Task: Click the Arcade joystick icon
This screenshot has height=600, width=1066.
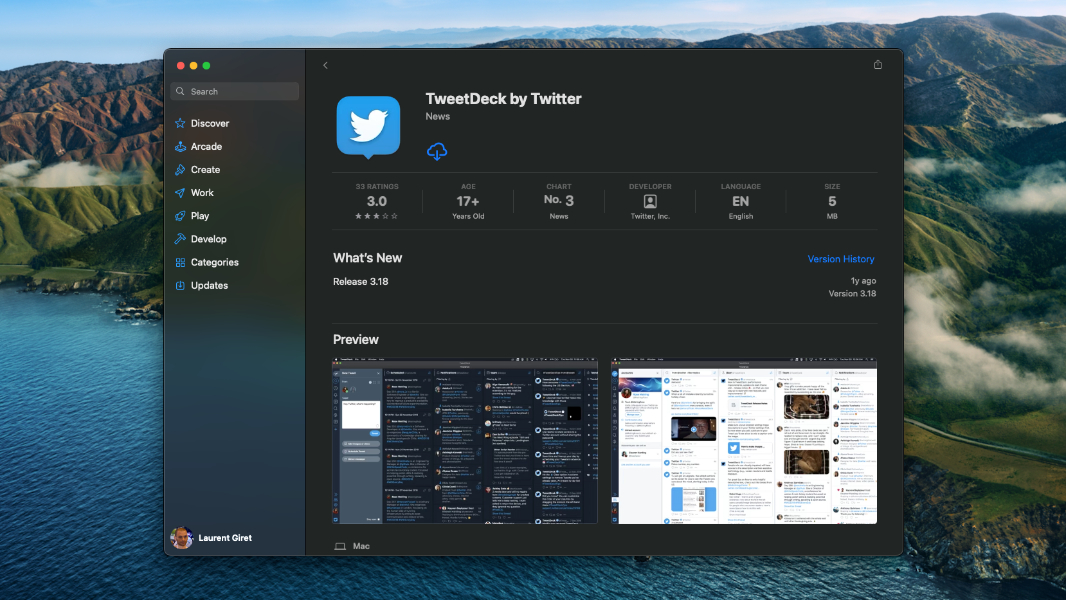Action: pyautogui.click(x=180, y=146)
